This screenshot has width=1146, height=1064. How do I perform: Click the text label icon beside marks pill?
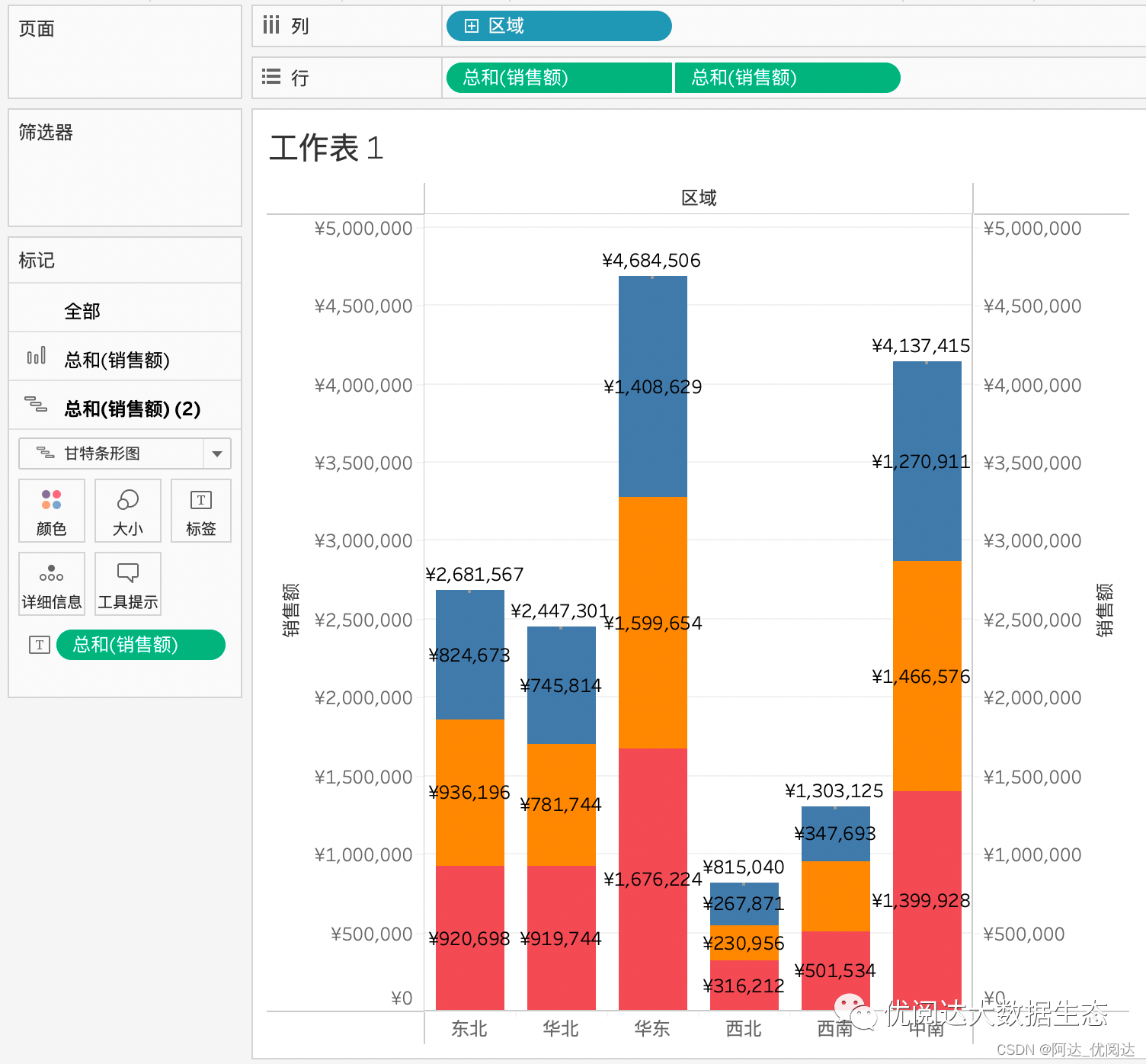[x=40, y=645]
